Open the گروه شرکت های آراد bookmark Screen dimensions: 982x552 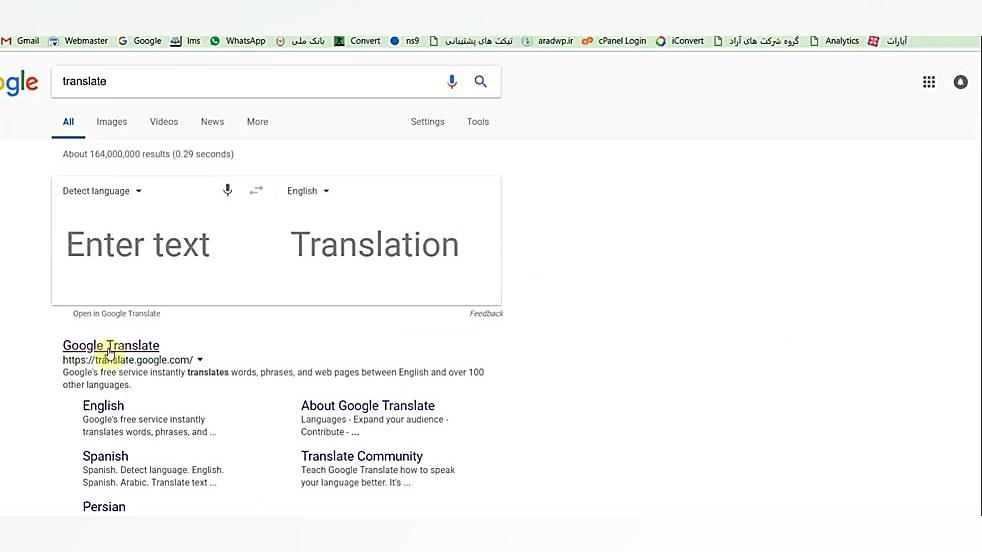pos(757,41)
